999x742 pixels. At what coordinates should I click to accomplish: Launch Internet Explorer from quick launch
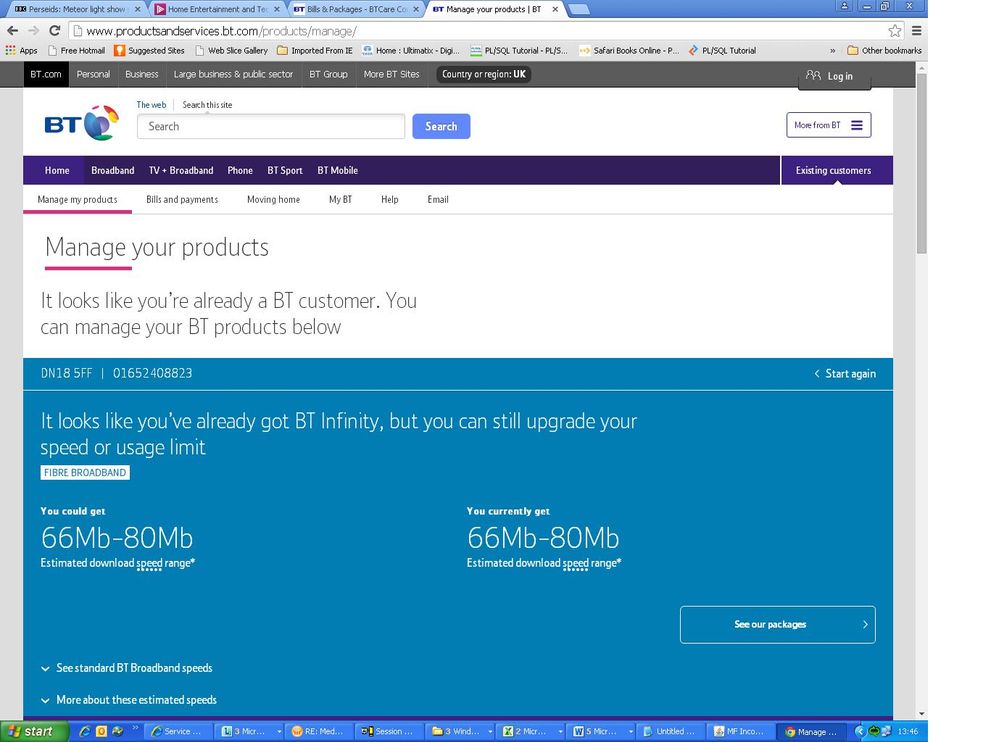84,731
